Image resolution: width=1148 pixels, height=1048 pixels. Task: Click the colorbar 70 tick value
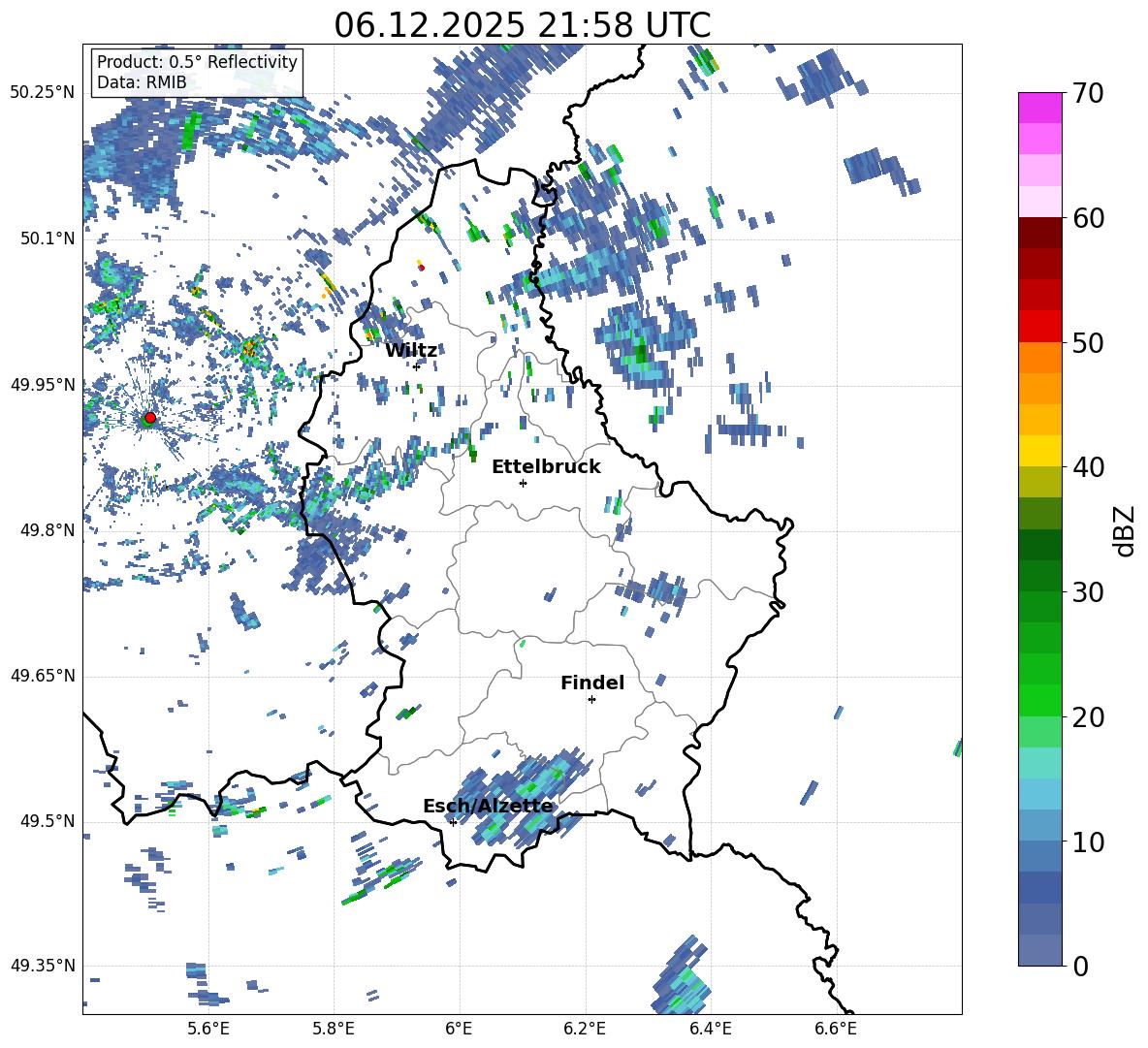(x=1088, y=93)
